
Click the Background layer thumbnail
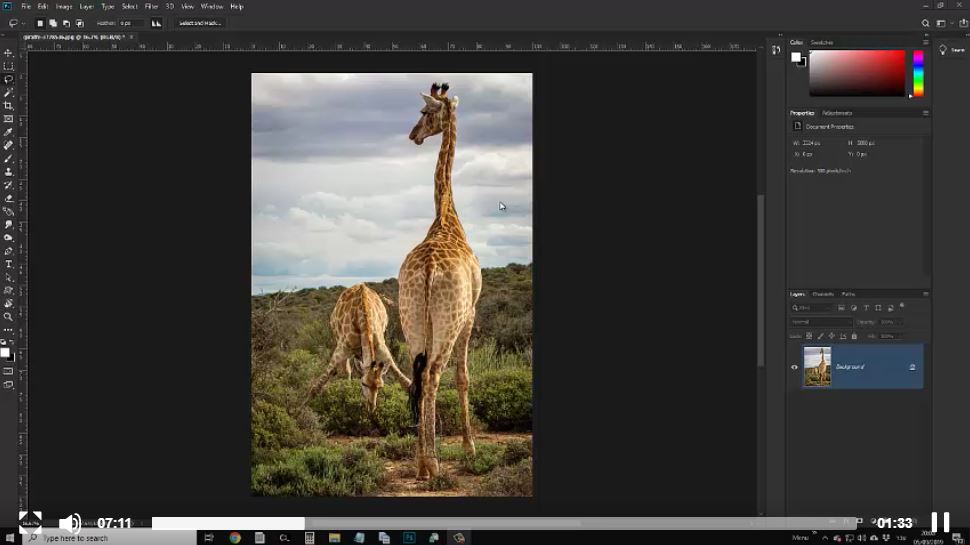click(817, 367)
